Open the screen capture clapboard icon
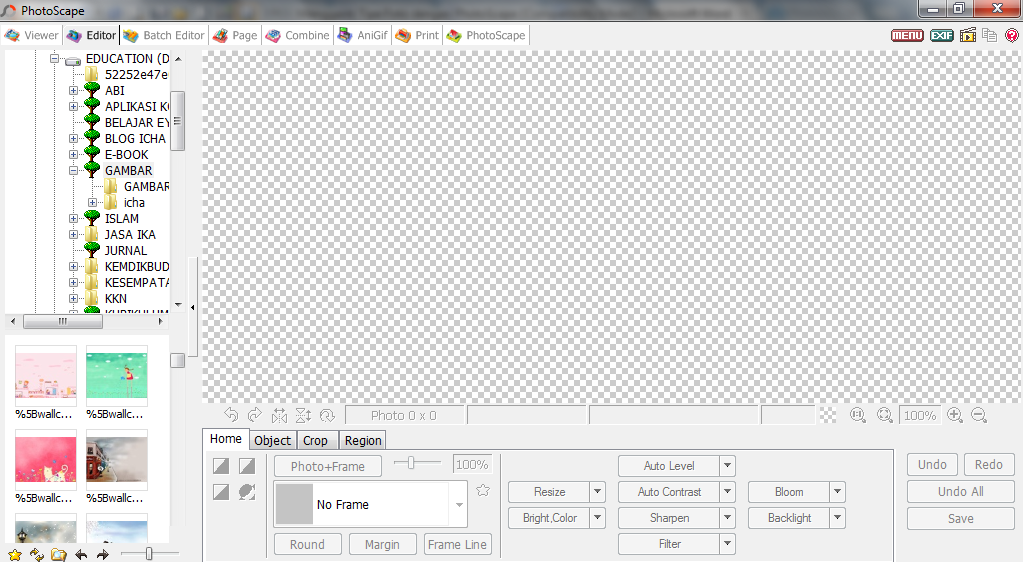1023x562 pixels. pyautogui.click(x=968, y=35)
